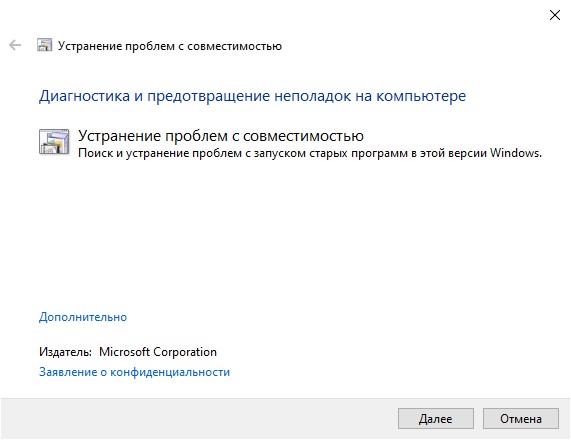Click the large compatibility troubleshooter icon

54,142
